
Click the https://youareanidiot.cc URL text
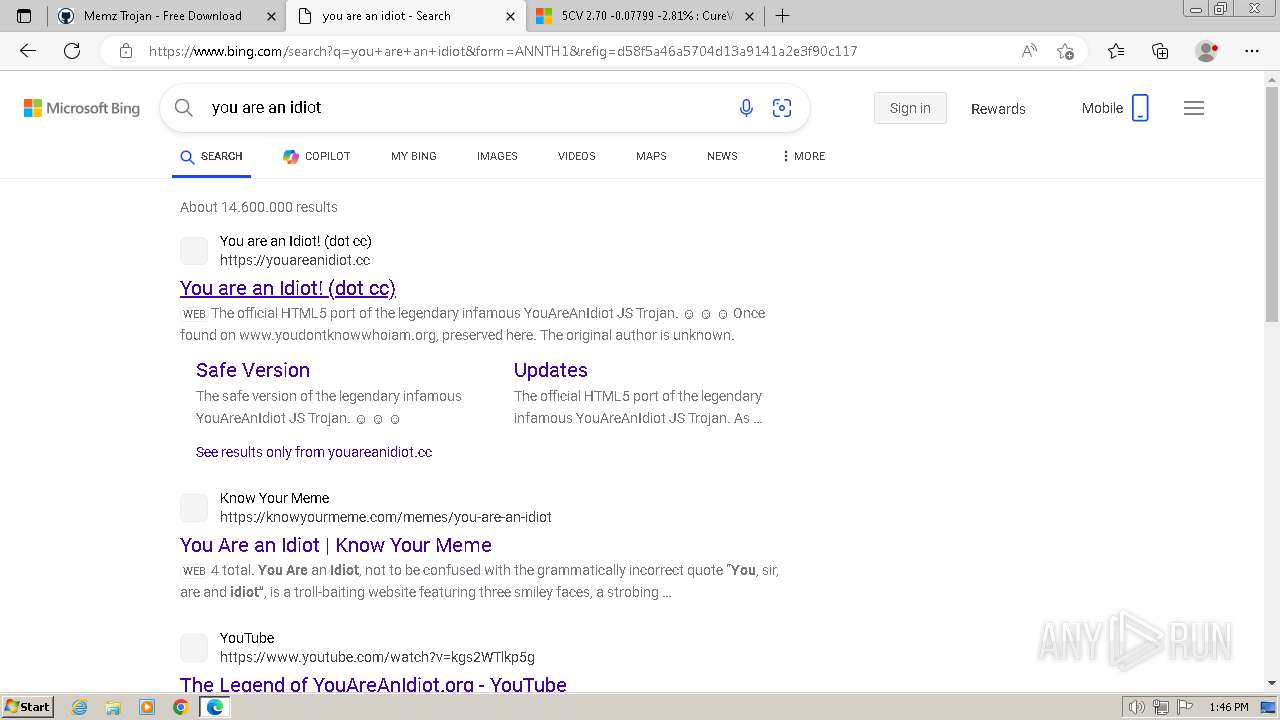click(295, 260)
